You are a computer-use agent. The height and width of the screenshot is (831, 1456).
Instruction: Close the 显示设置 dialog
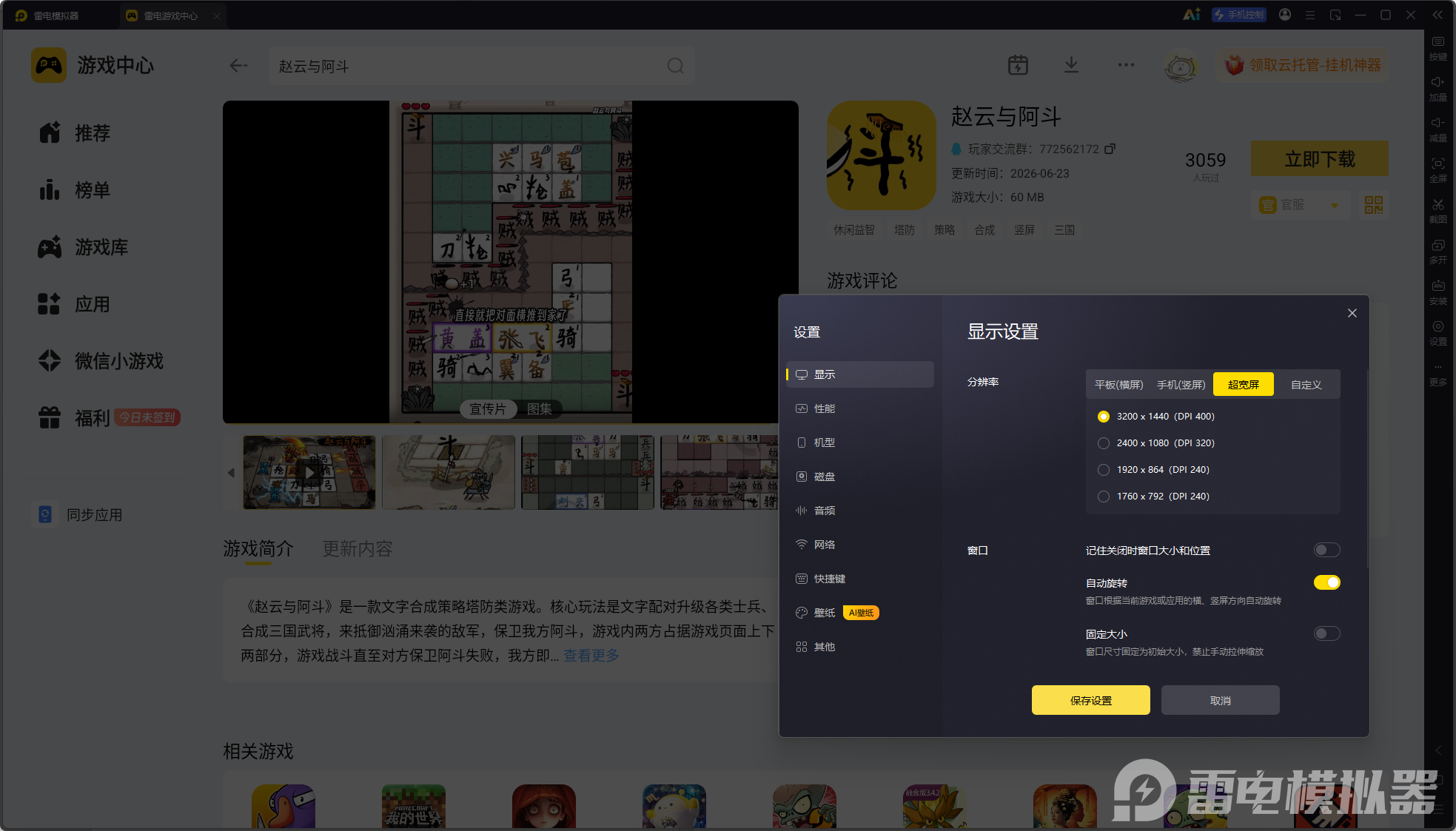[x=1352, y=313]
